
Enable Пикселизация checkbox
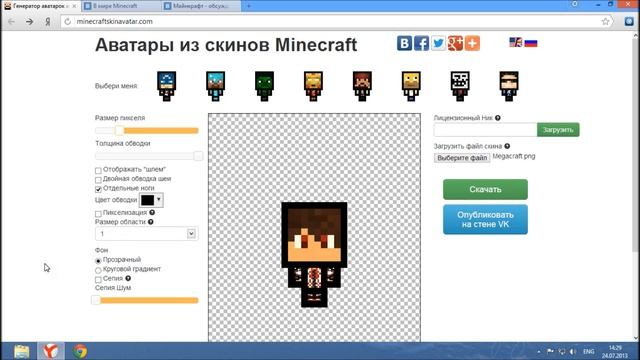tap(98, 214)
